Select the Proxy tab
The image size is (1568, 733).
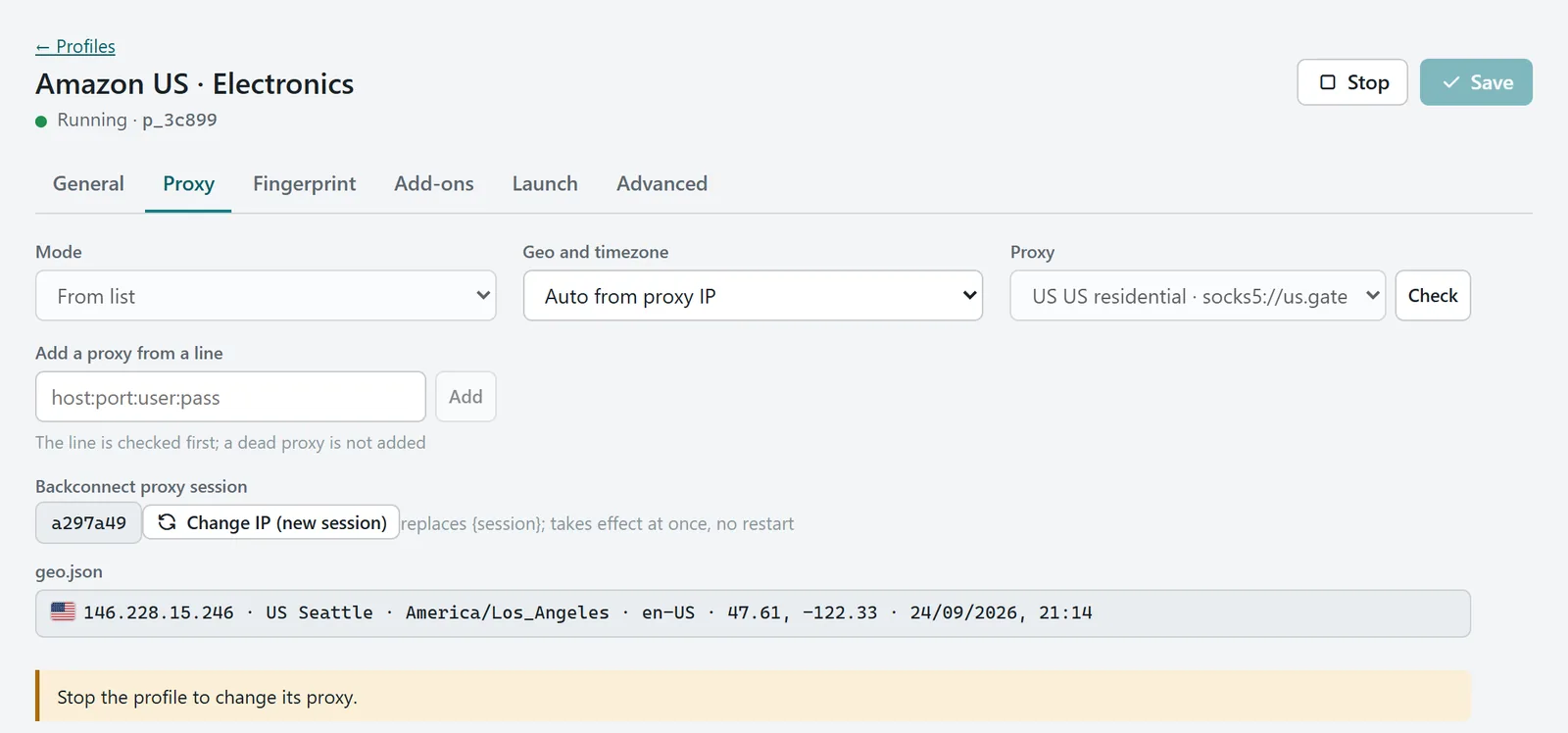tap(188, 183)
